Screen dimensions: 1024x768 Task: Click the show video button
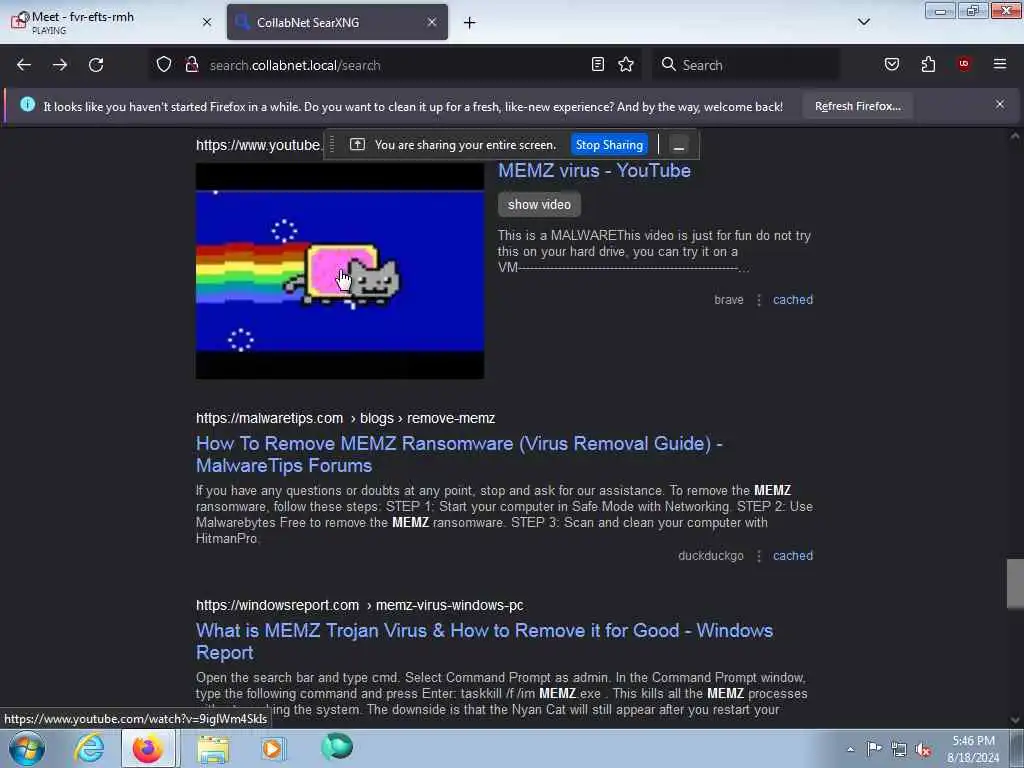point(539,204)
